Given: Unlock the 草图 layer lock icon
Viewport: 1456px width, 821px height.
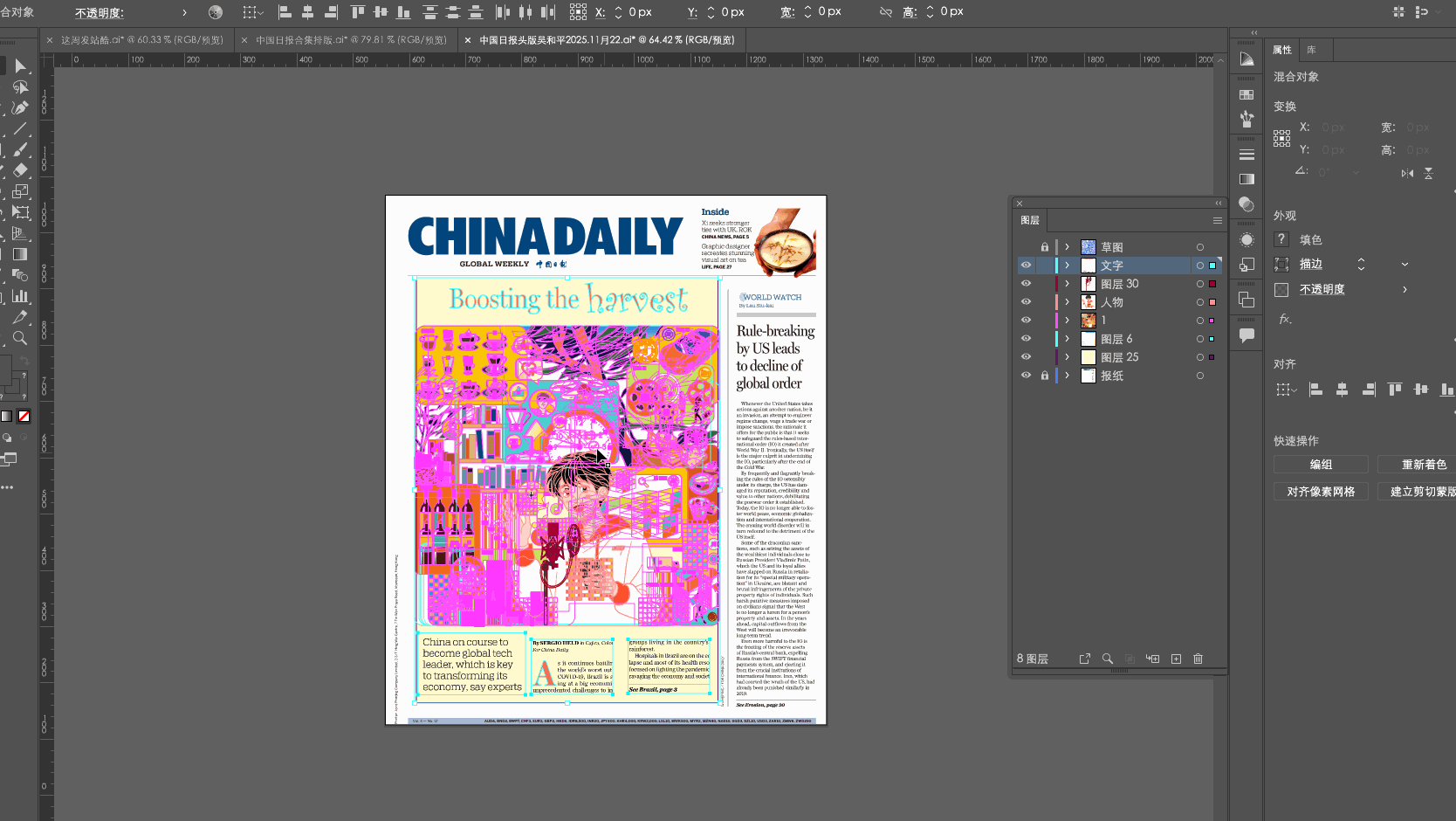Looking at the screenshot, I should (x=1044, y=247).
